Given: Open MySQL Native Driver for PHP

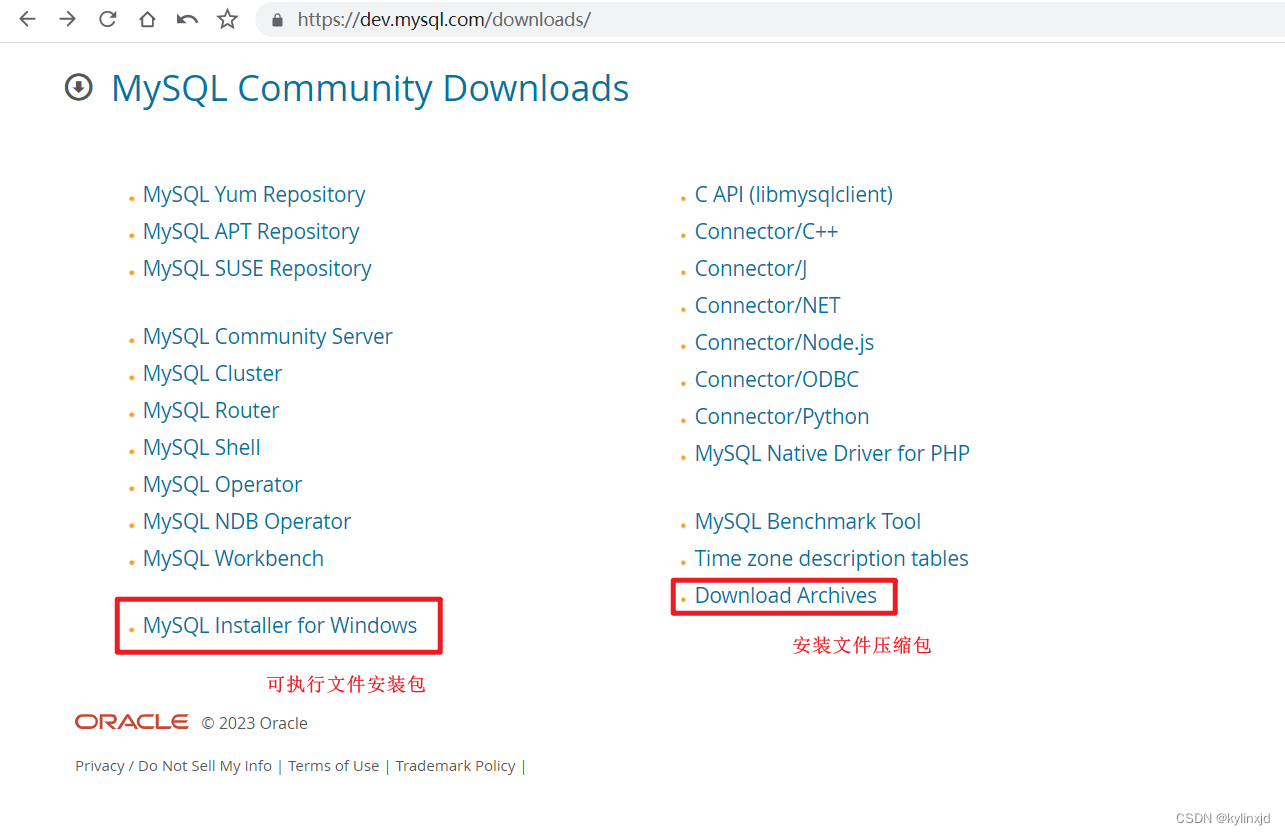Looking at the screenshot, I should click(x=832, y=453).
